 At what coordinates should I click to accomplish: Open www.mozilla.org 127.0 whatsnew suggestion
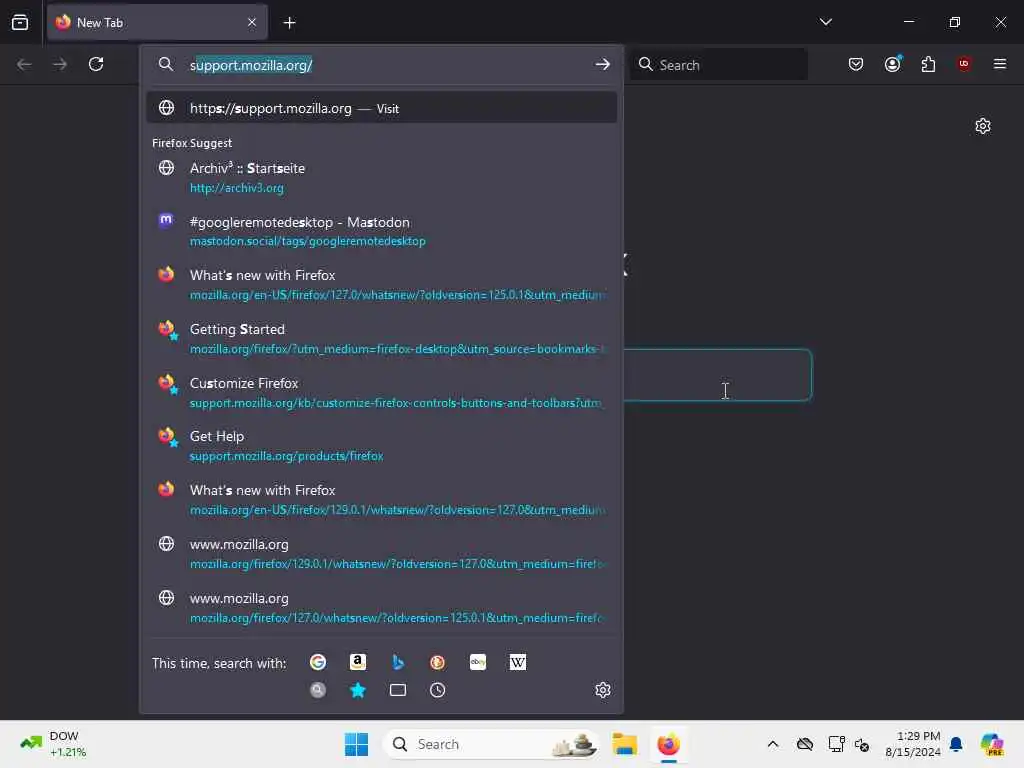click(381, 607)
